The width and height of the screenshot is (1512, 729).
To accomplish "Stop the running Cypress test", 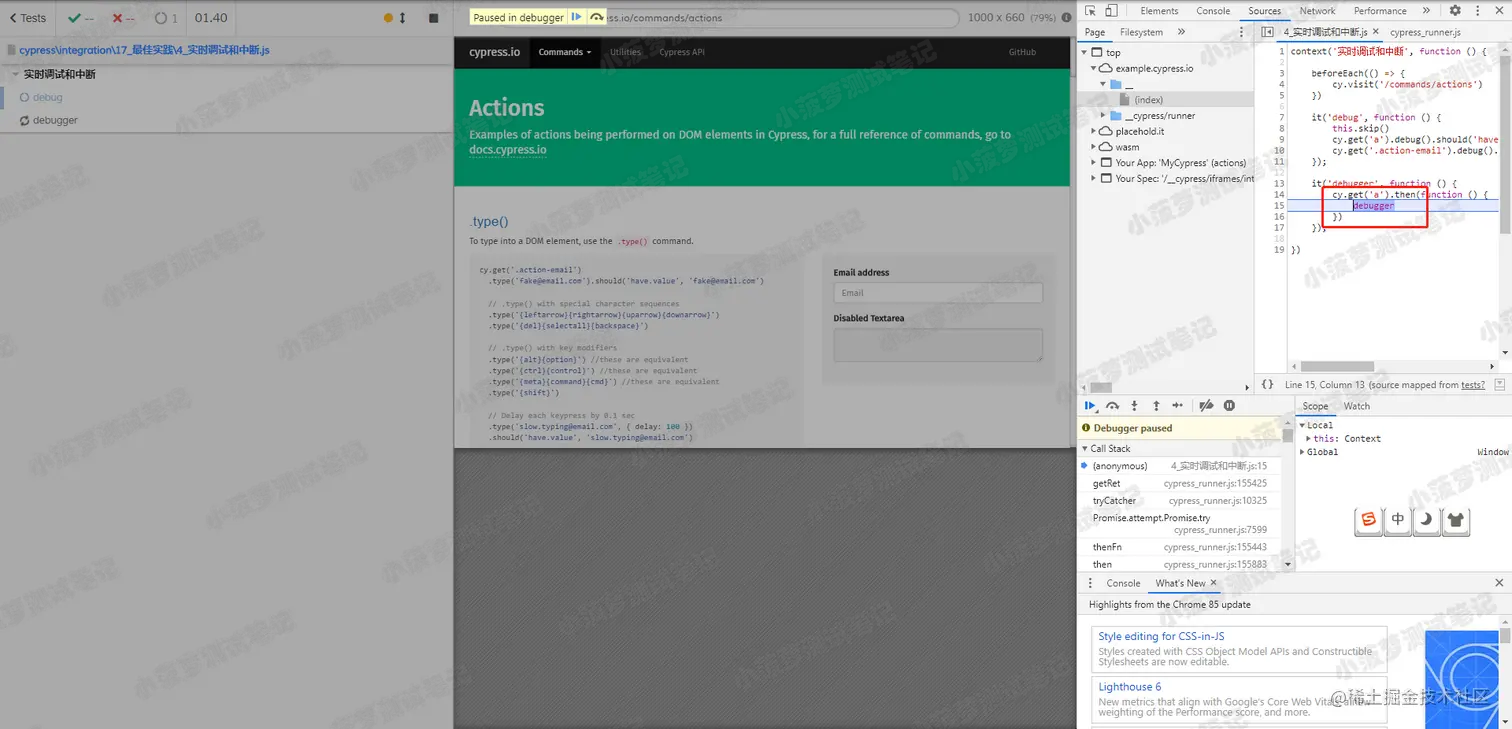I will pyautogui.click(x=433, y=18).
